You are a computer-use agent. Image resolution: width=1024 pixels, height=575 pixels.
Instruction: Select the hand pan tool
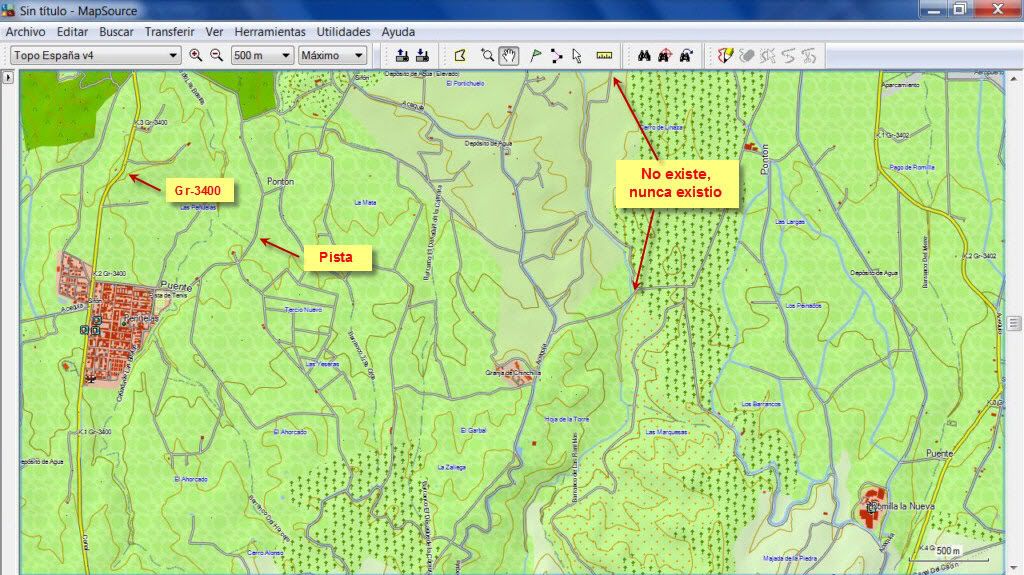tap(509, 56)
